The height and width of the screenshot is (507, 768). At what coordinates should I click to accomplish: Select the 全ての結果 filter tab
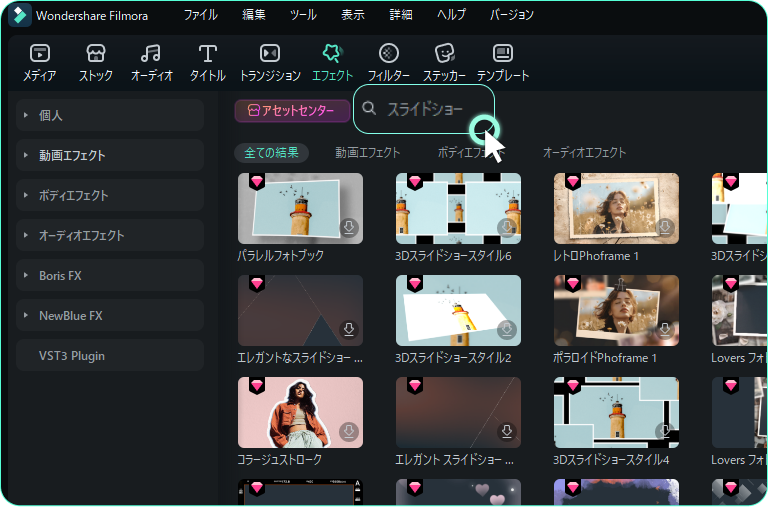tap(271, 153)
